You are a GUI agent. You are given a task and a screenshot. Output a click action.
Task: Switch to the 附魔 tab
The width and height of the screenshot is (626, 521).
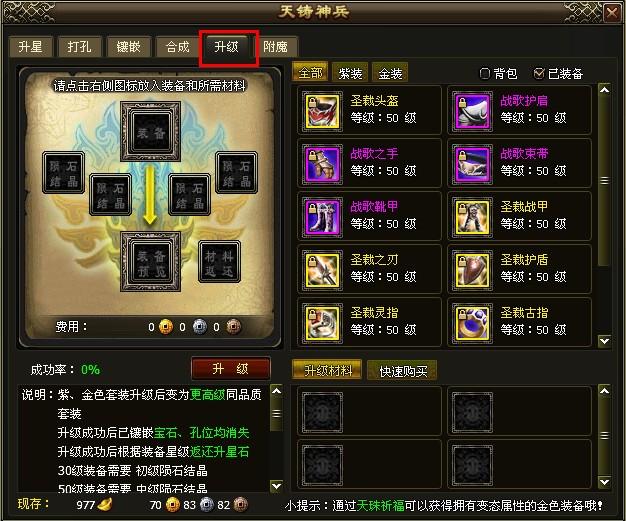[275, 47]
